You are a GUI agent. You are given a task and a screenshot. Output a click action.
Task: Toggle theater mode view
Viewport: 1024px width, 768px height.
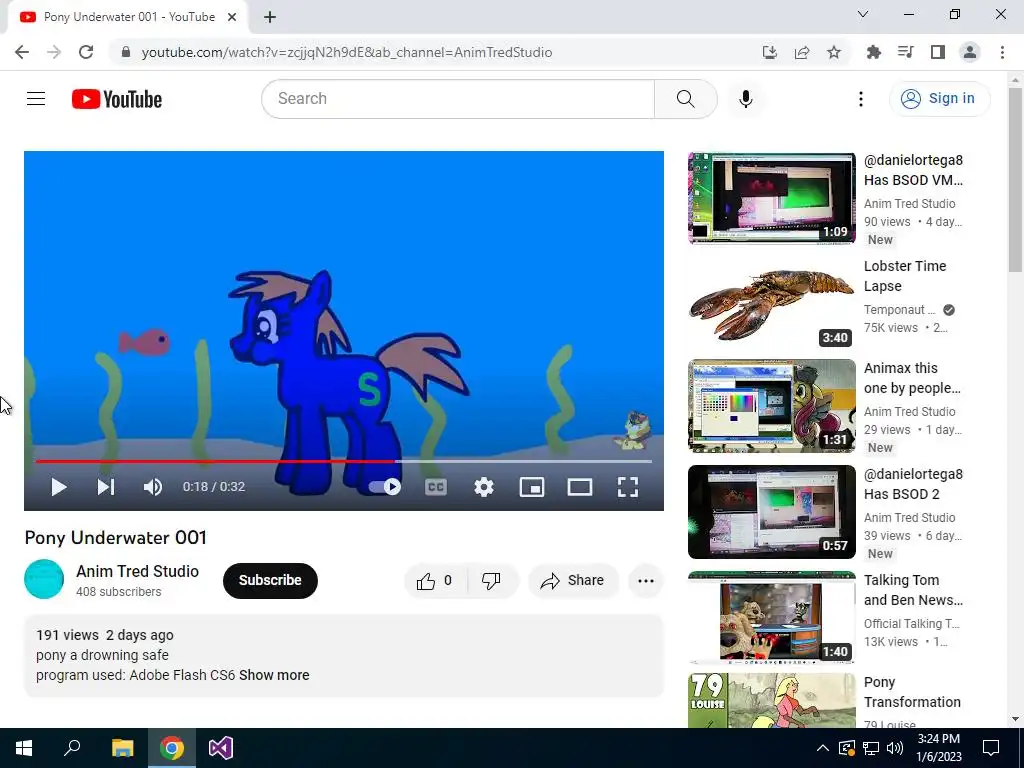click(x=580, y=487)
